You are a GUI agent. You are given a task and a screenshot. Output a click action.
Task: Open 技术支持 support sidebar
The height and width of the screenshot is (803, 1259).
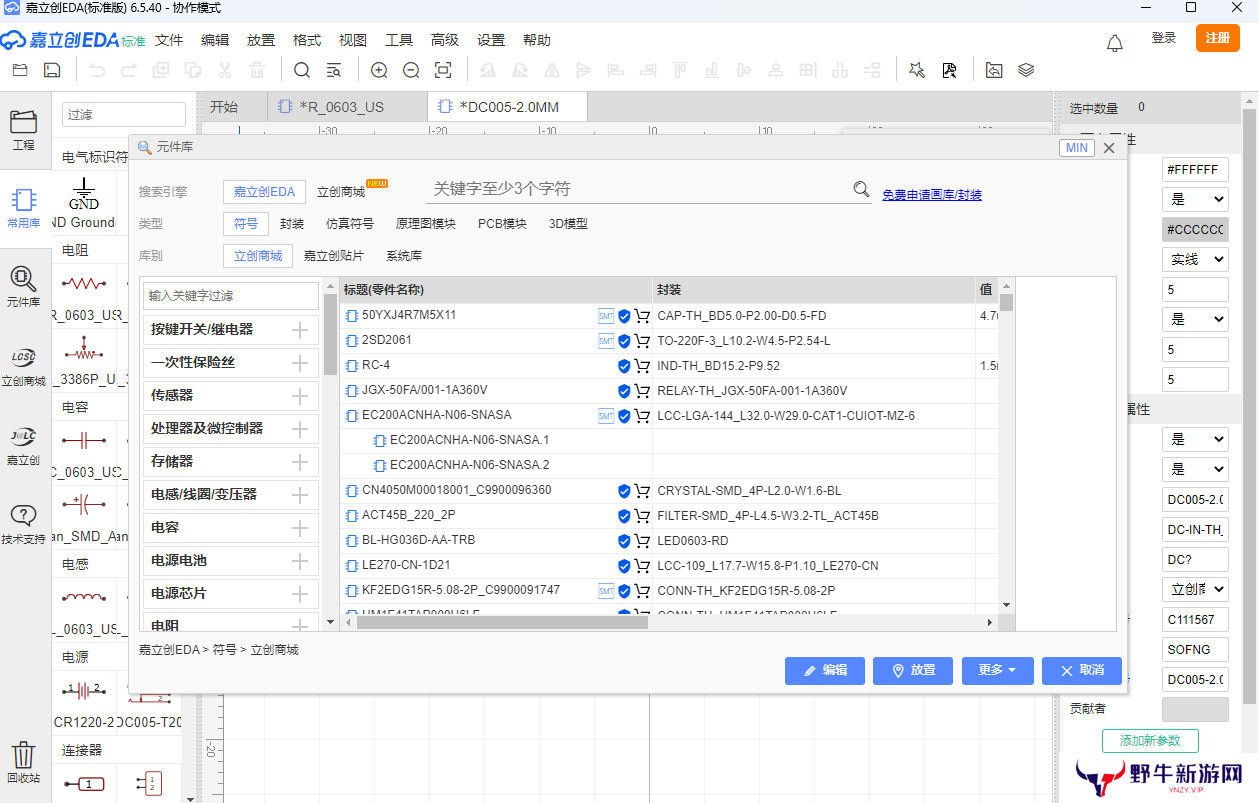[x=23, y=523]
